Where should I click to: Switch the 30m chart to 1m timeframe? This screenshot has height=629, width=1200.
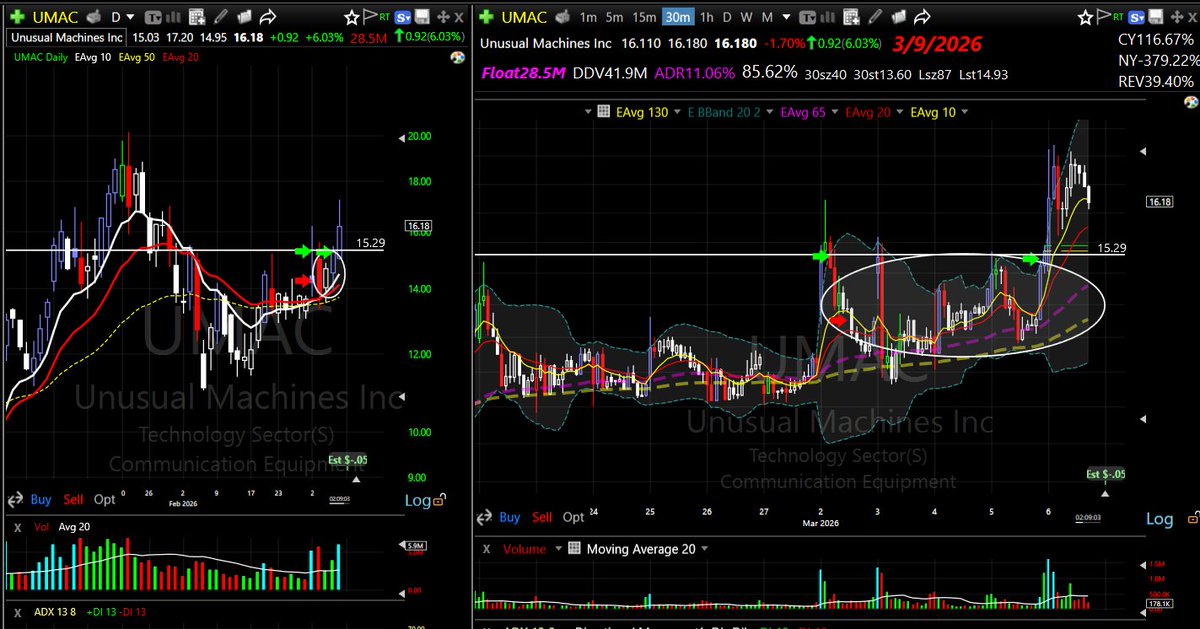tap(588, 17)
